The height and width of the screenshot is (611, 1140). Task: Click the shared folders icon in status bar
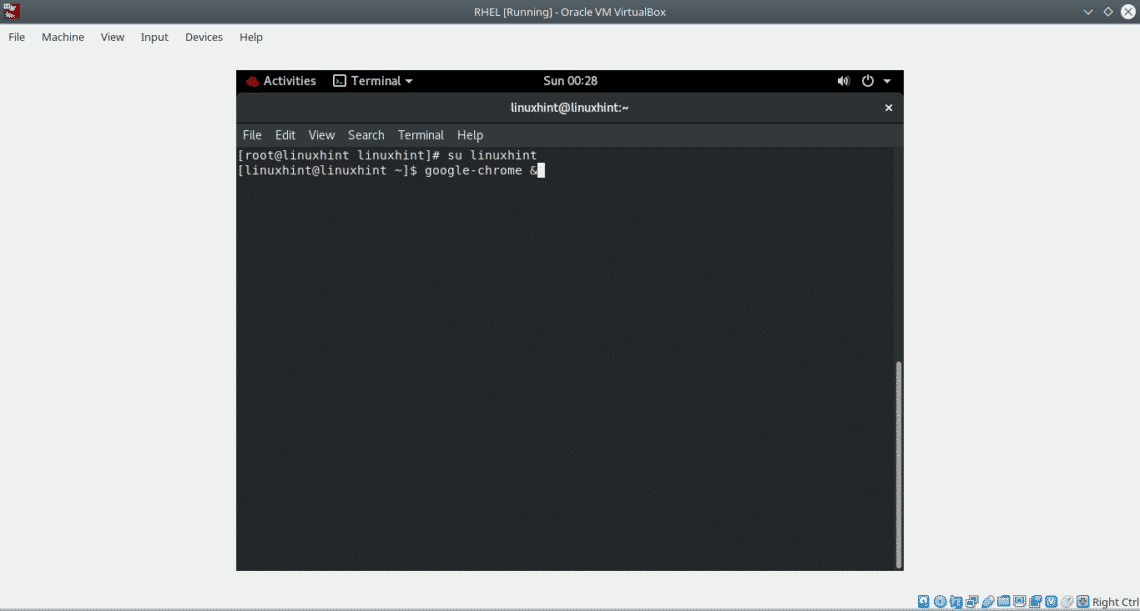tap(1004, 601)
